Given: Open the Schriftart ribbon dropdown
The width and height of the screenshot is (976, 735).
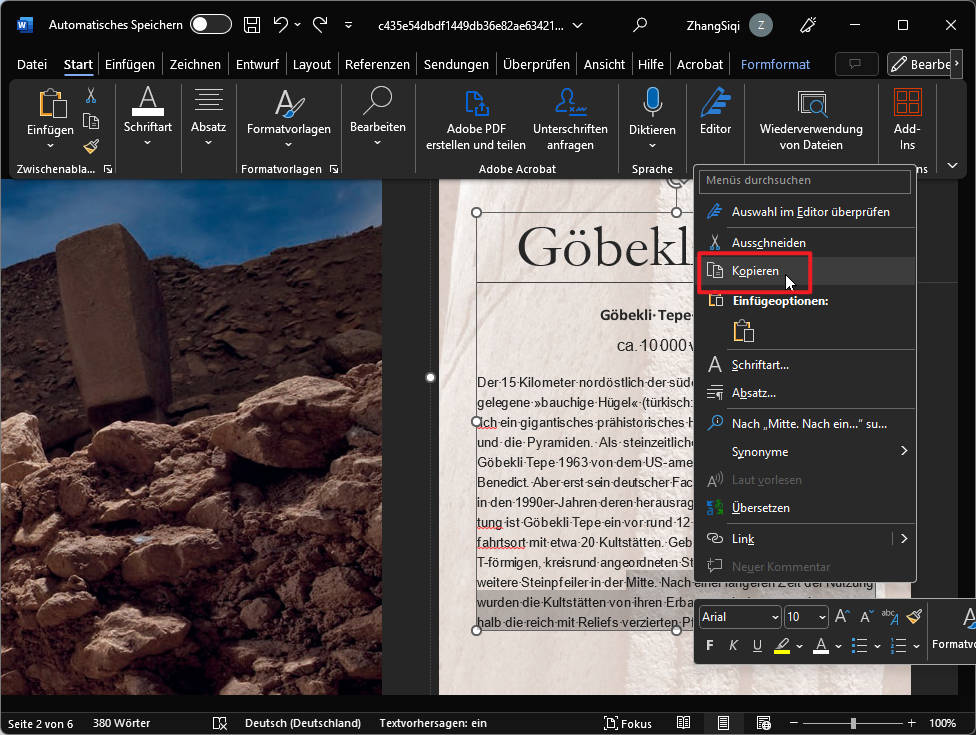Looking at the screenshot, I should (x=148, y=117).
